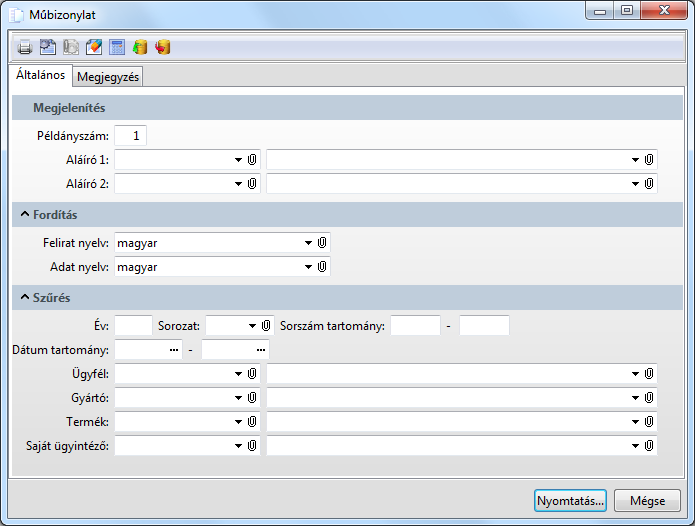695x526 pixels.
Task: Open the Aláíró 1 name dropdown arrow
Action: coord(636,160)
